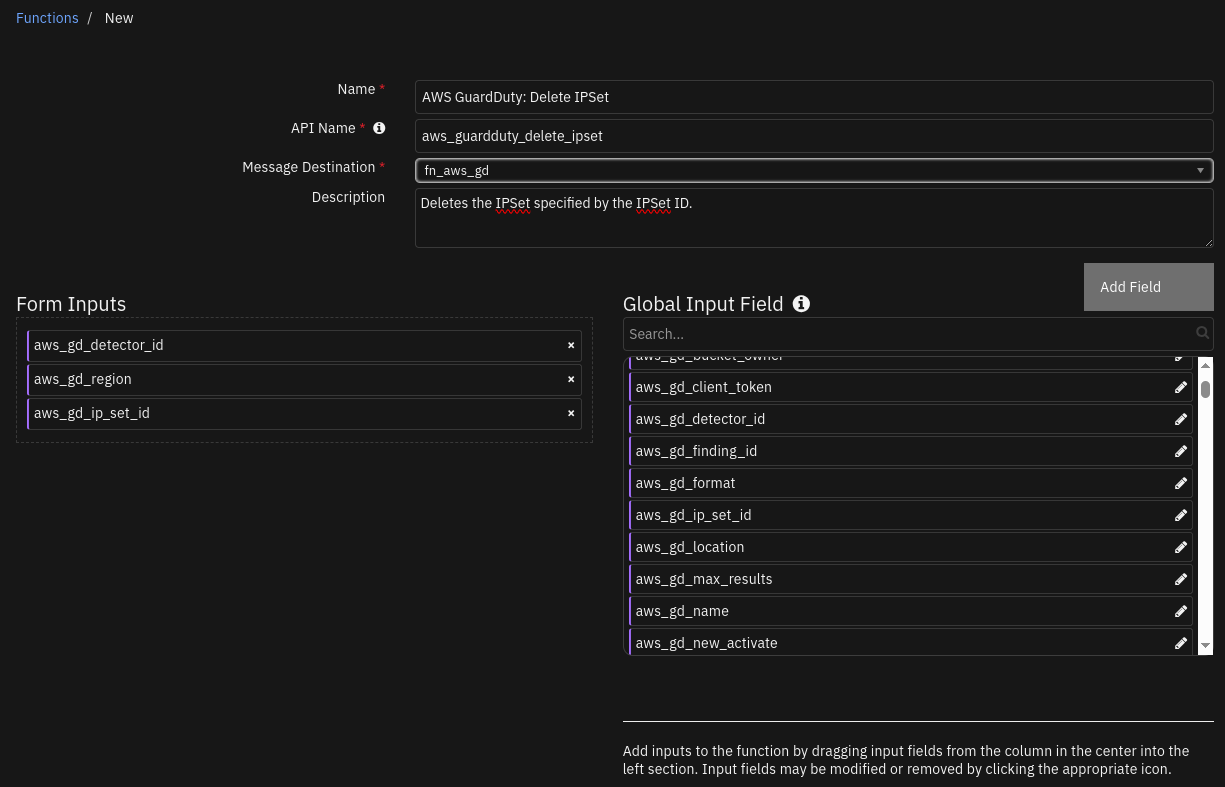
Task: Select aws_gd_ip_set_id in Form Inputs
Action: 304,413
